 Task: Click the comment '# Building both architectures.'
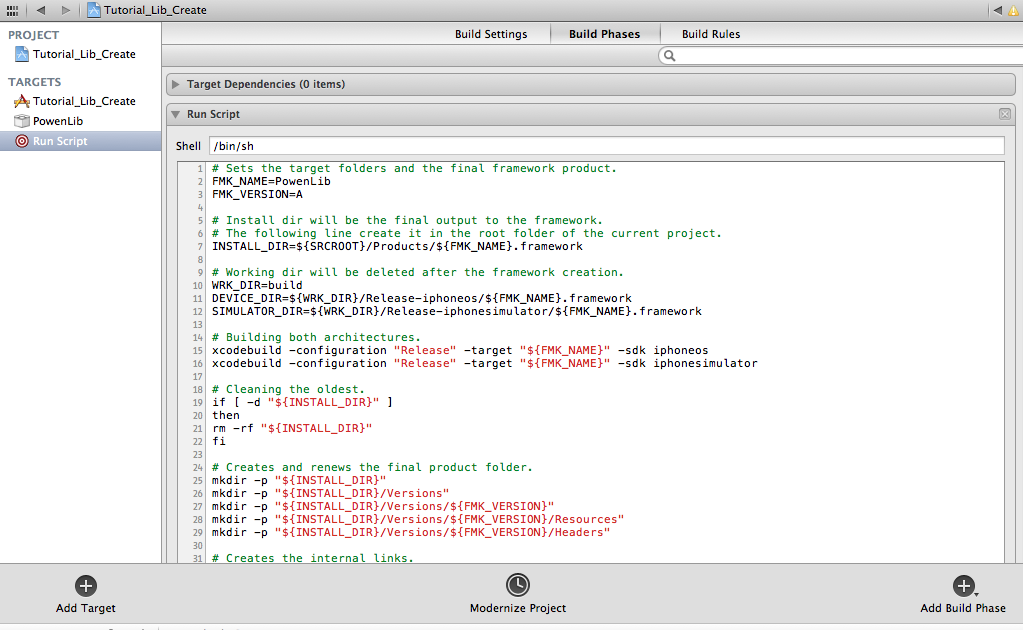tap(316, 337)
